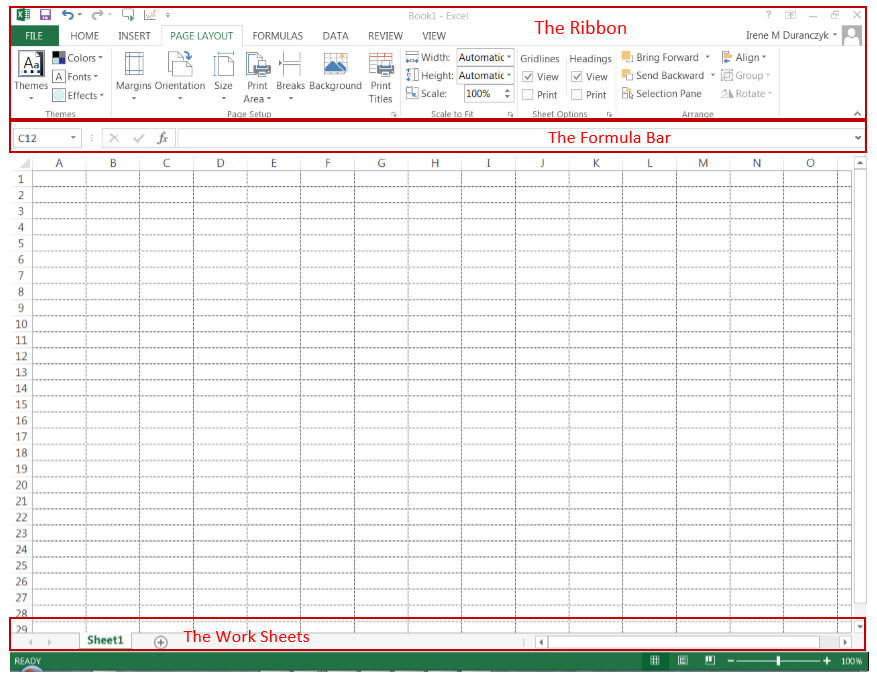Switch to the INSERT tab
The image size is (877, 679).
tap(134, 36)
